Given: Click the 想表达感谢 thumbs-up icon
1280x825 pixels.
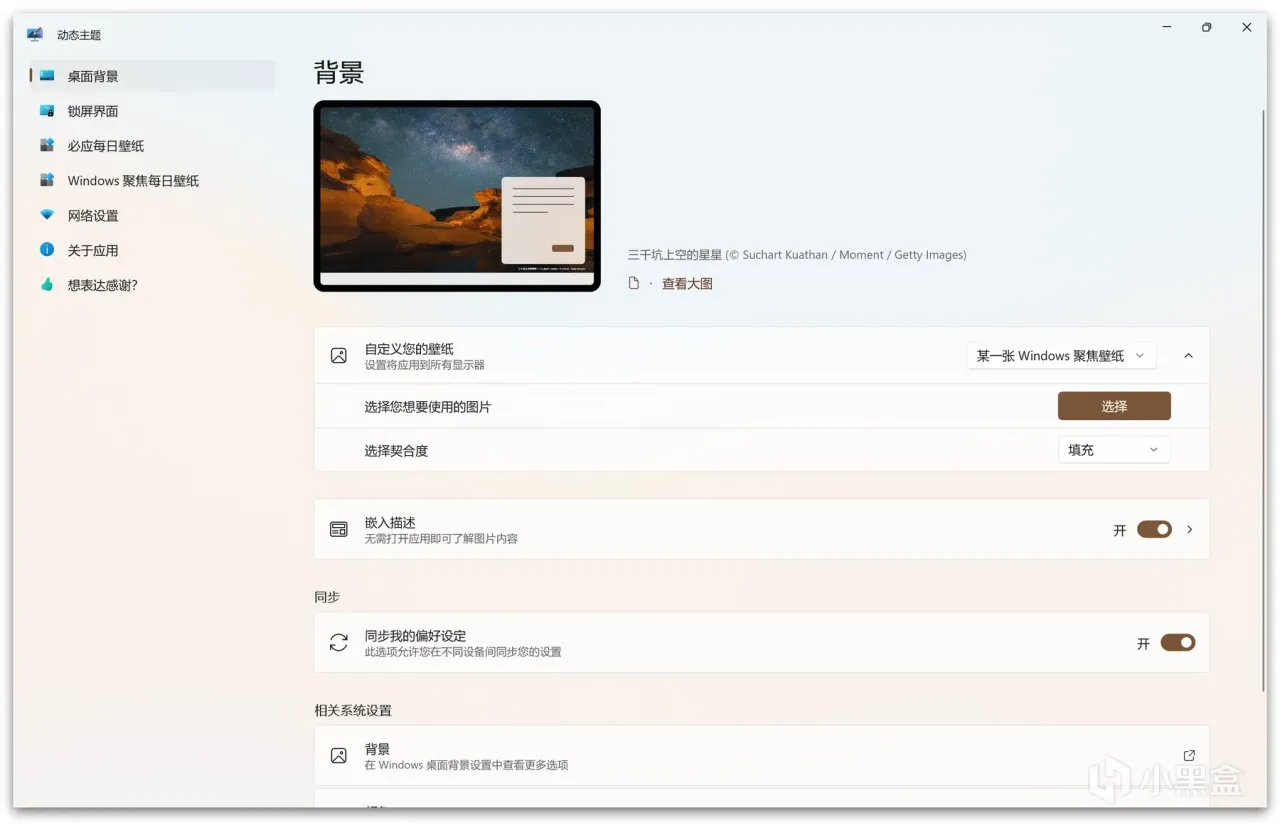Looking at the screenshot, I should click(x=47, y=285).
